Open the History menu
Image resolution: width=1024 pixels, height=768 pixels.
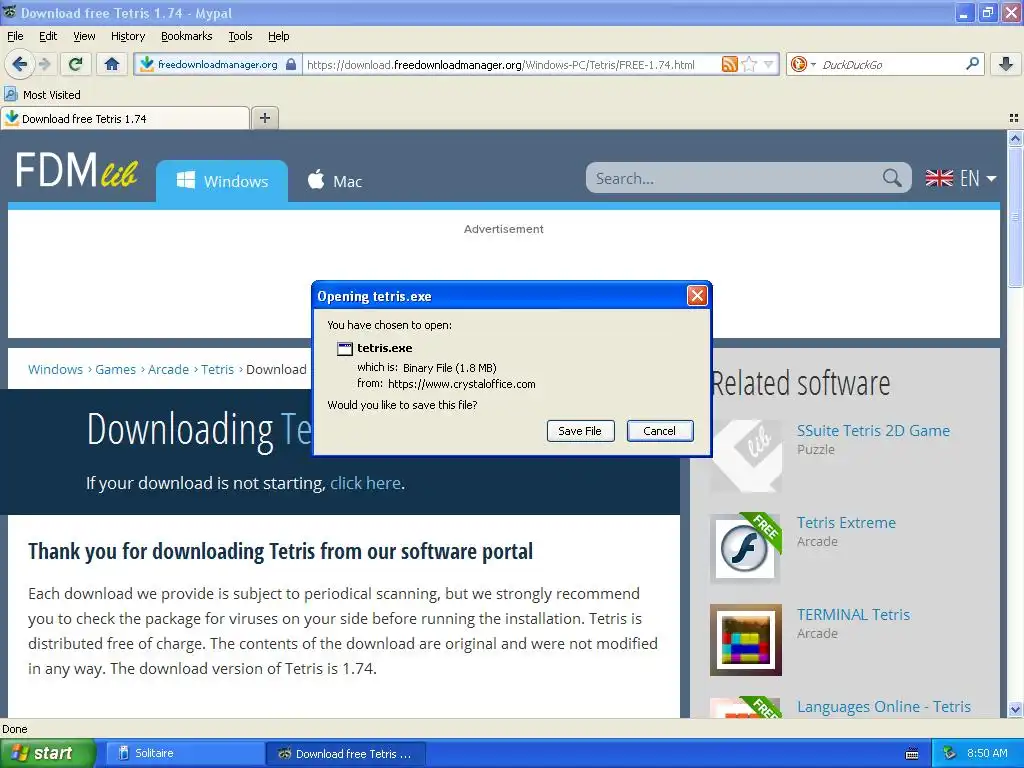click(127, 36)
